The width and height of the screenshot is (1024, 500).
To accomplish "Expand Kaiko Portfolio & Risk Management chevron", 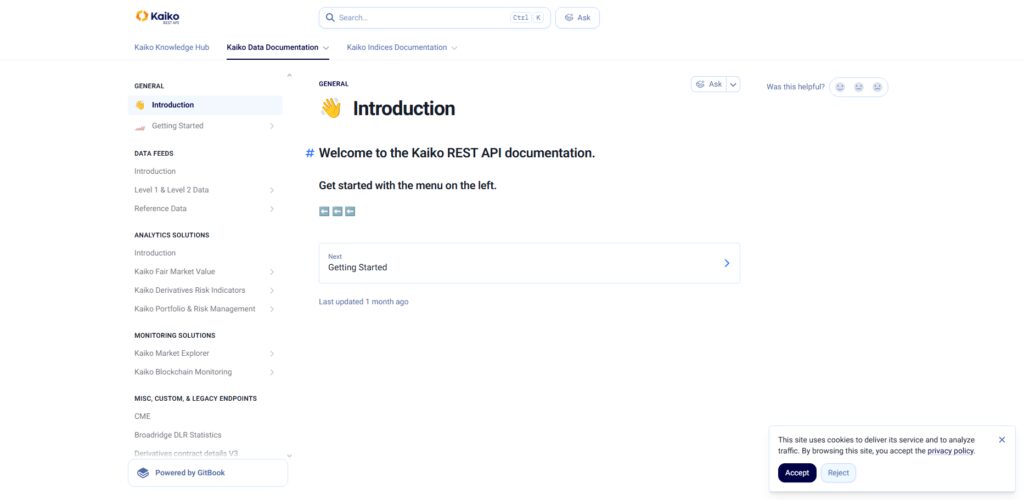I will [x=272, y=309].
